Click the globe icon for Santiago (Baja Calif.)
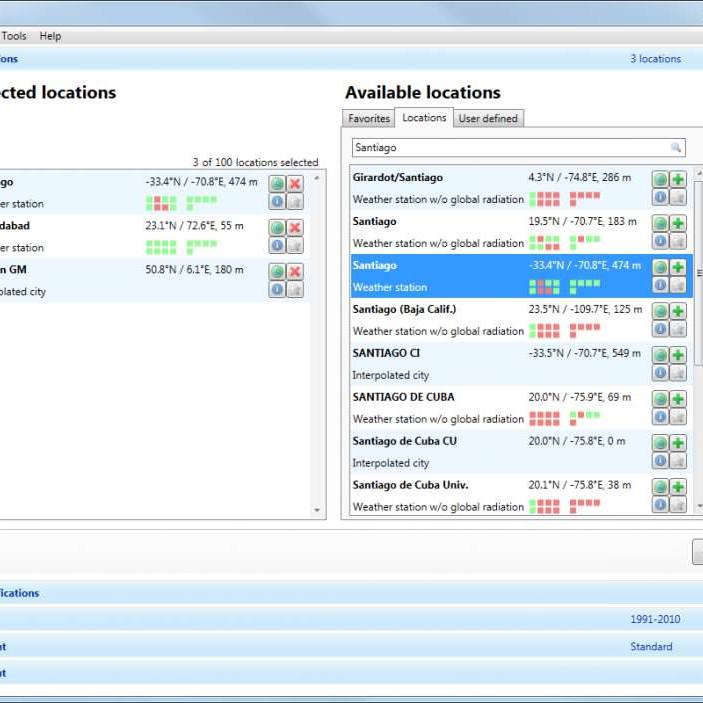 click(x=660, y=311)
